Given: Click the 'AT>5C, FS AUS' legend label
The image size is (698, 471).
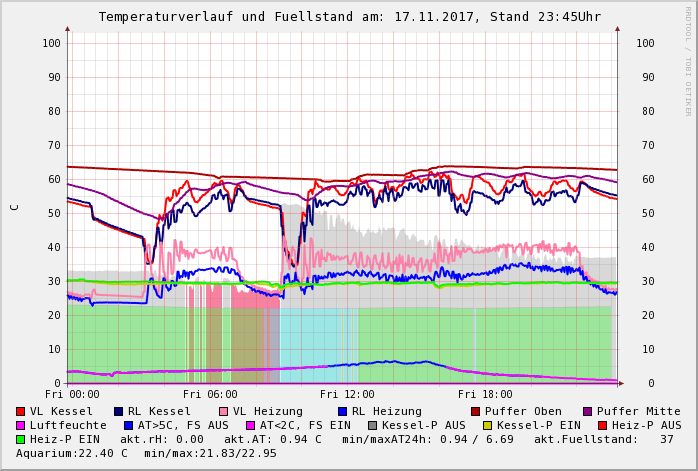Looking at the screenshot, I should 183,425.
